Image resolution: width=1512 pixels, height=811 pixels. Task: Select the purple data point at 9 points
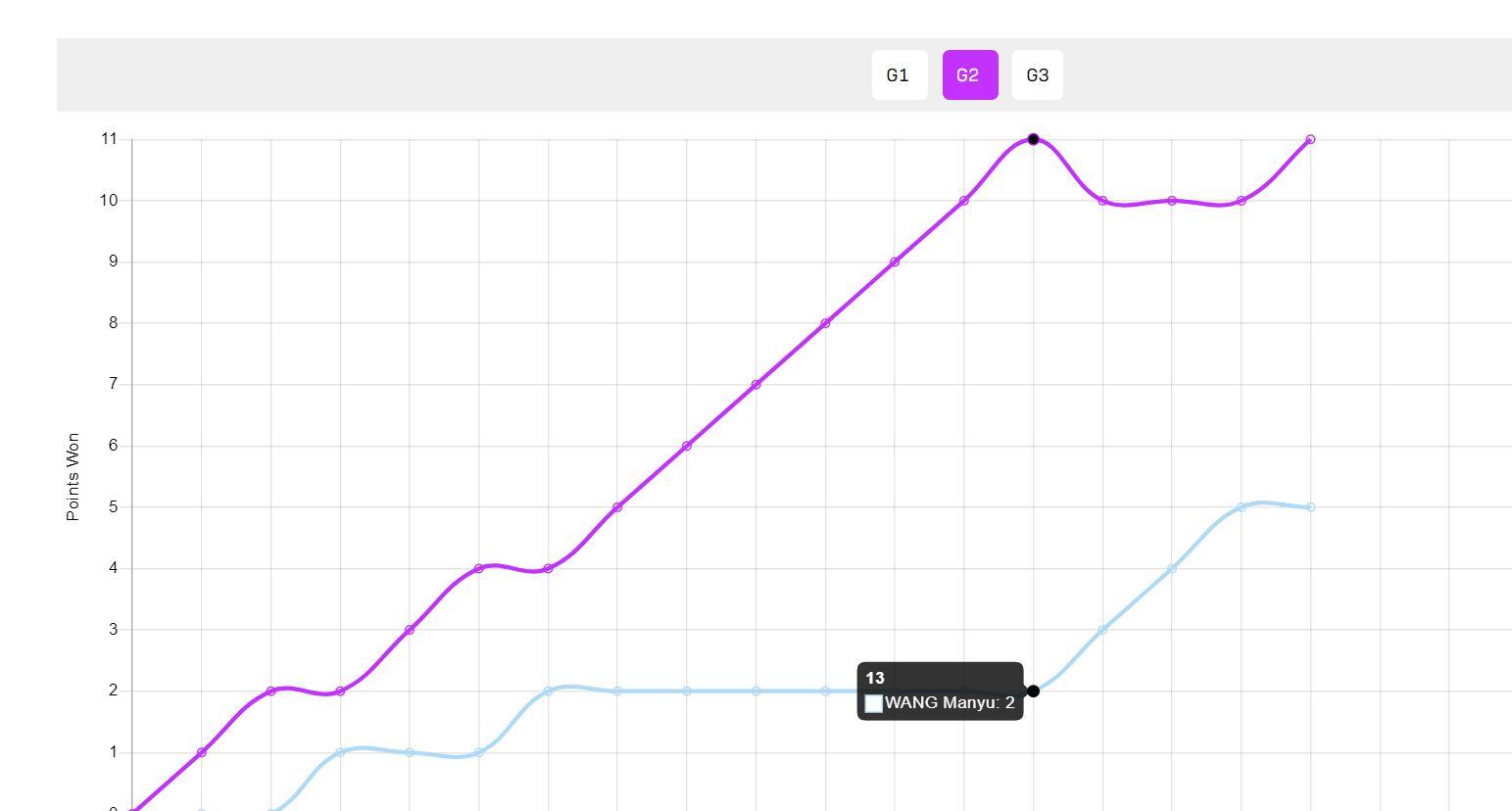[x=895, y=262]
